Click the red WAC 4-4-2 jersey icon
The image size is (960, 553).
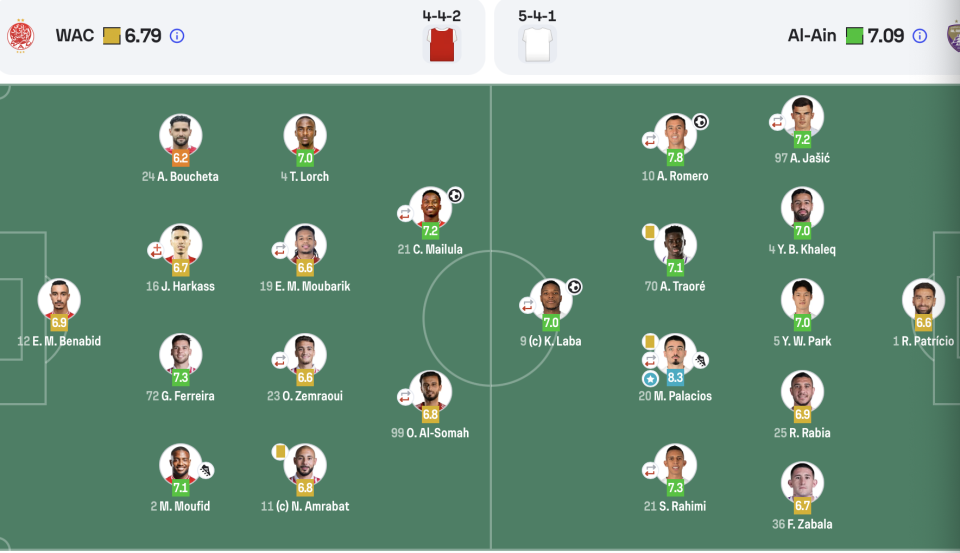(441, 45)
